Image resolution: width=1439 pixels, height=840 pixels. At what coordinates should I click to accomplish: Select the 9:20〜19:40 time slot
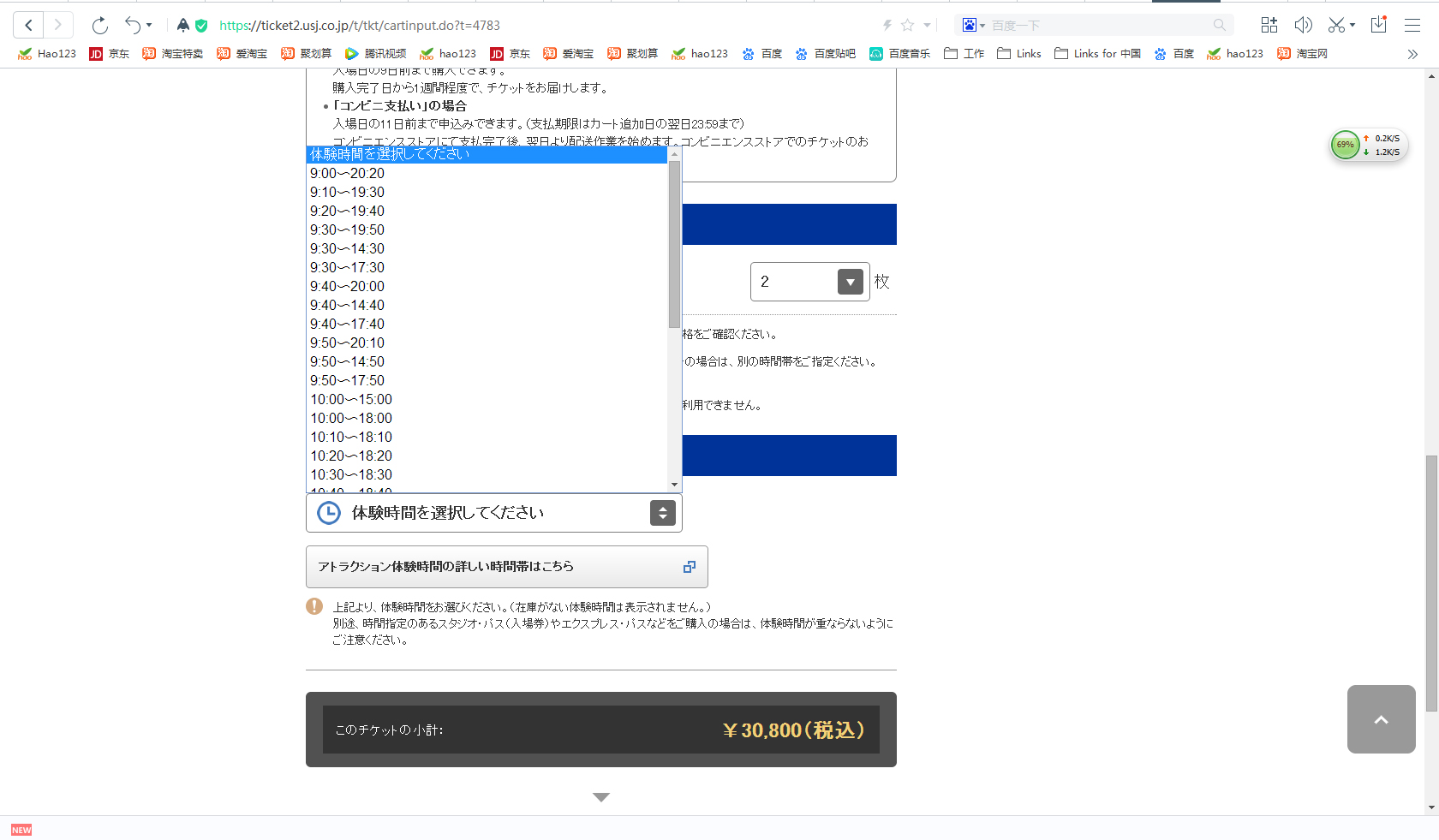pos(487,211)
